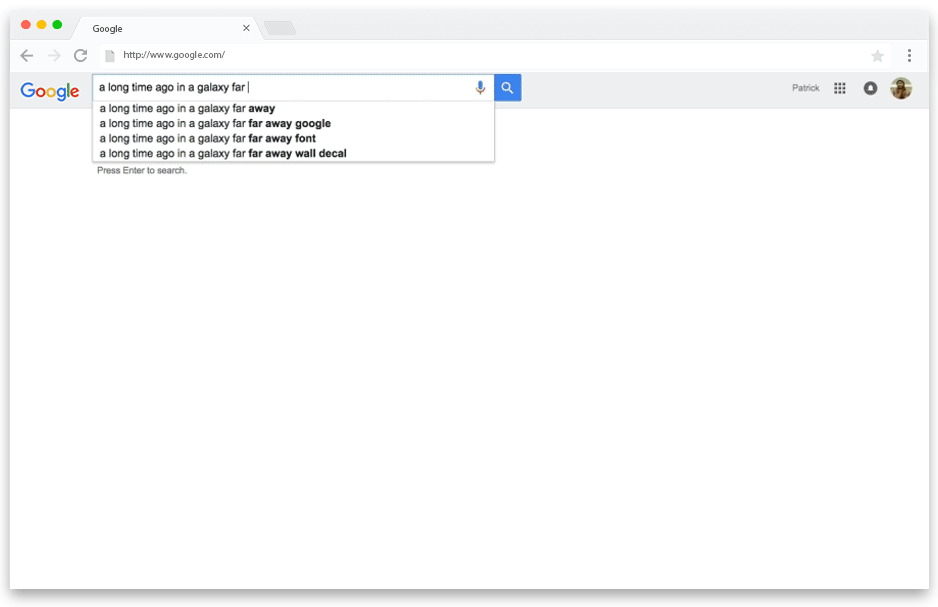Select the "far away google" suggestion
The image size is (938, 607).
tap(215, 123)
